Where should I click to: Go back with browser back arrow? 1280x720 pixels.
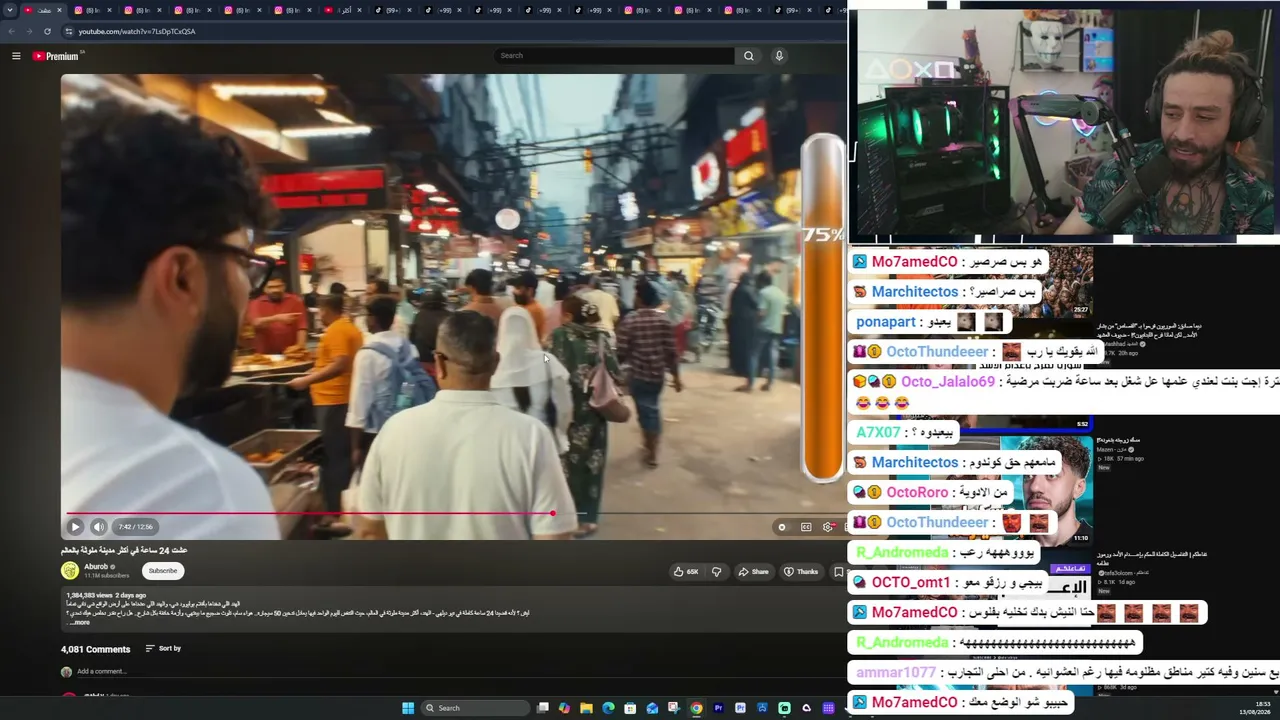(11, 31)
